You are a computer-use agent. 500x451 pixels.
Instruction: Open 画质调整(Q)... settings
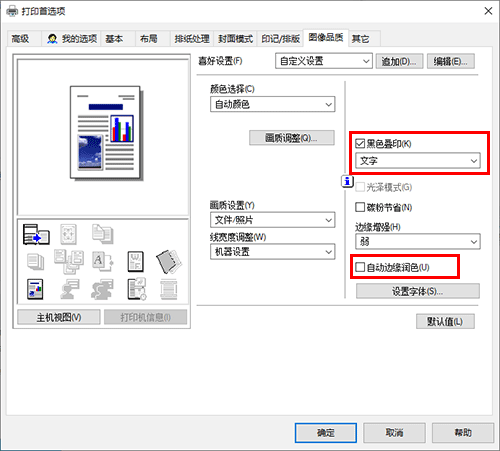pyautogui.click(x=292, y=138)
